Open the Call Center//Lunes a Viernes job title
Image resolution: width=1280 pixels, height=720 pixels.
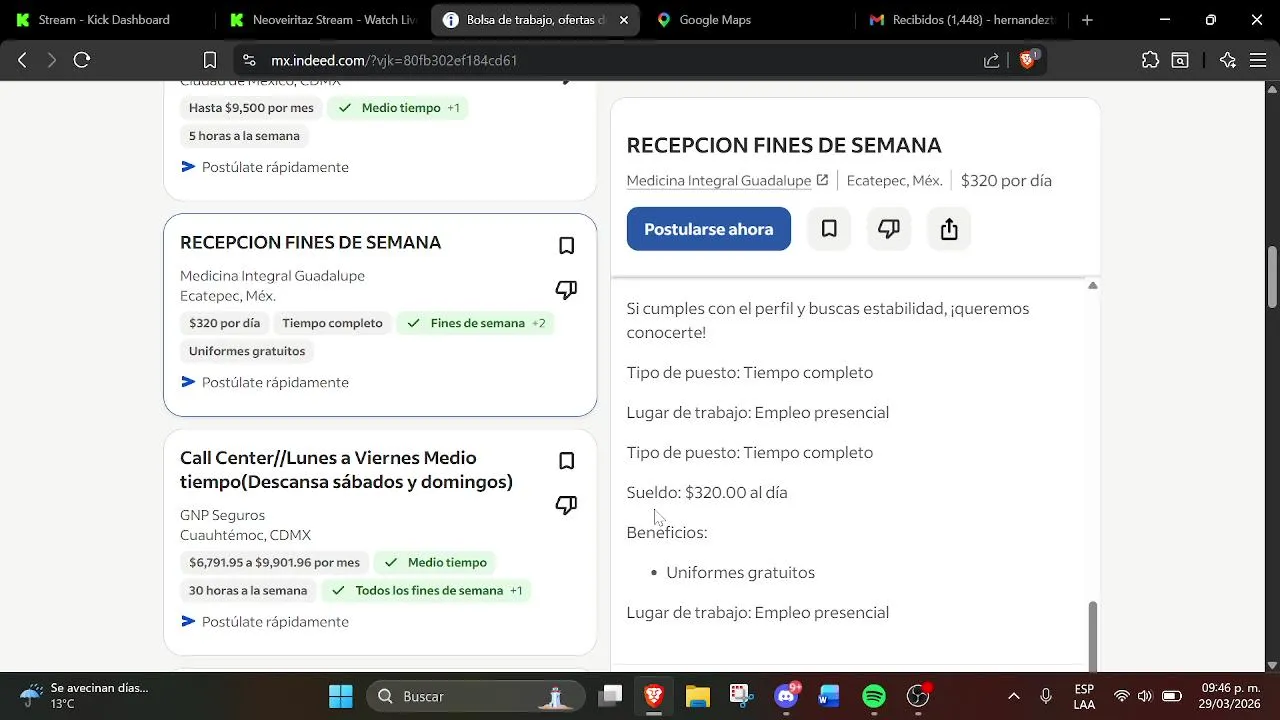pos(346,470)
